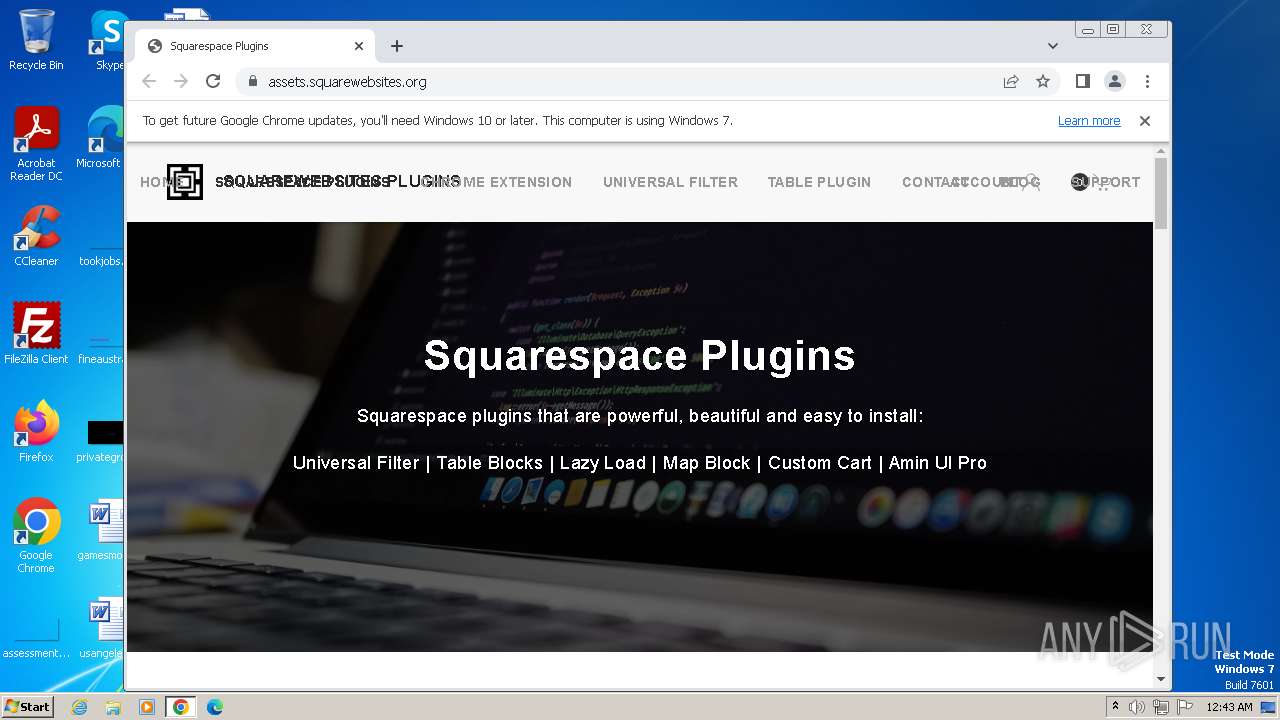1280x720 pixels.
Task: Click the site search magnifier icon
Action: click(x=1032, y=183)
